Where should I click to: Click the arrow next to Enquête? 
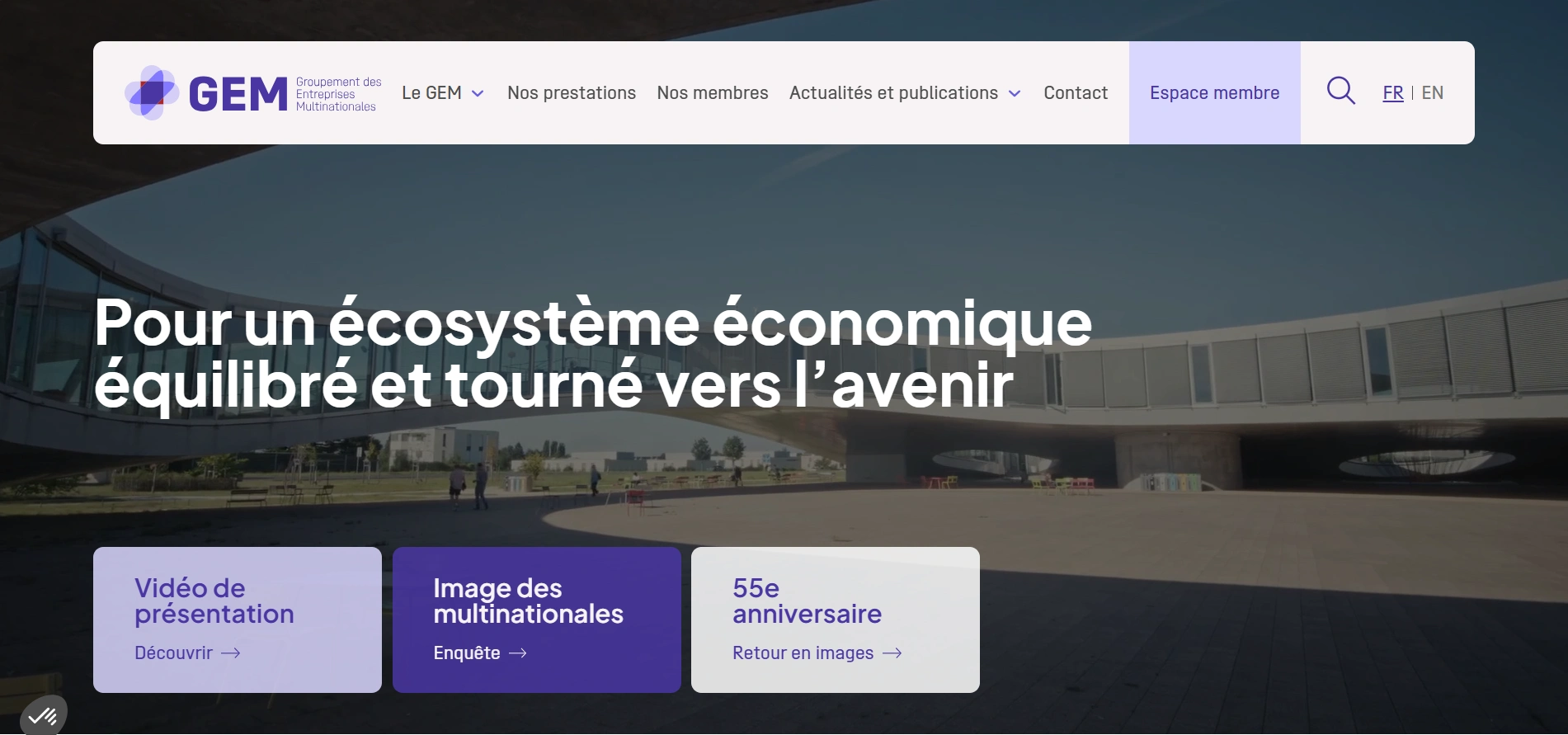point(518,653)
